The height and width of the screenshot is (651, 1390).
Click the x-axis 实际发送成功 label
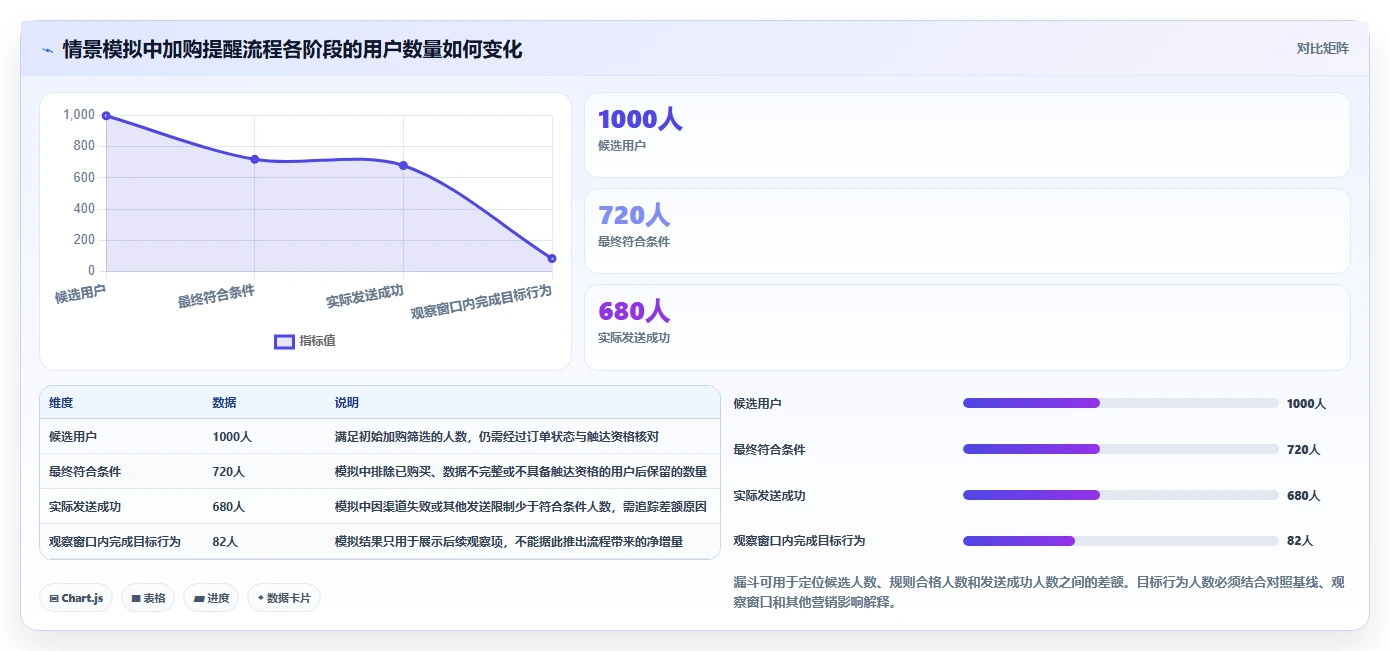coord(365,296)
